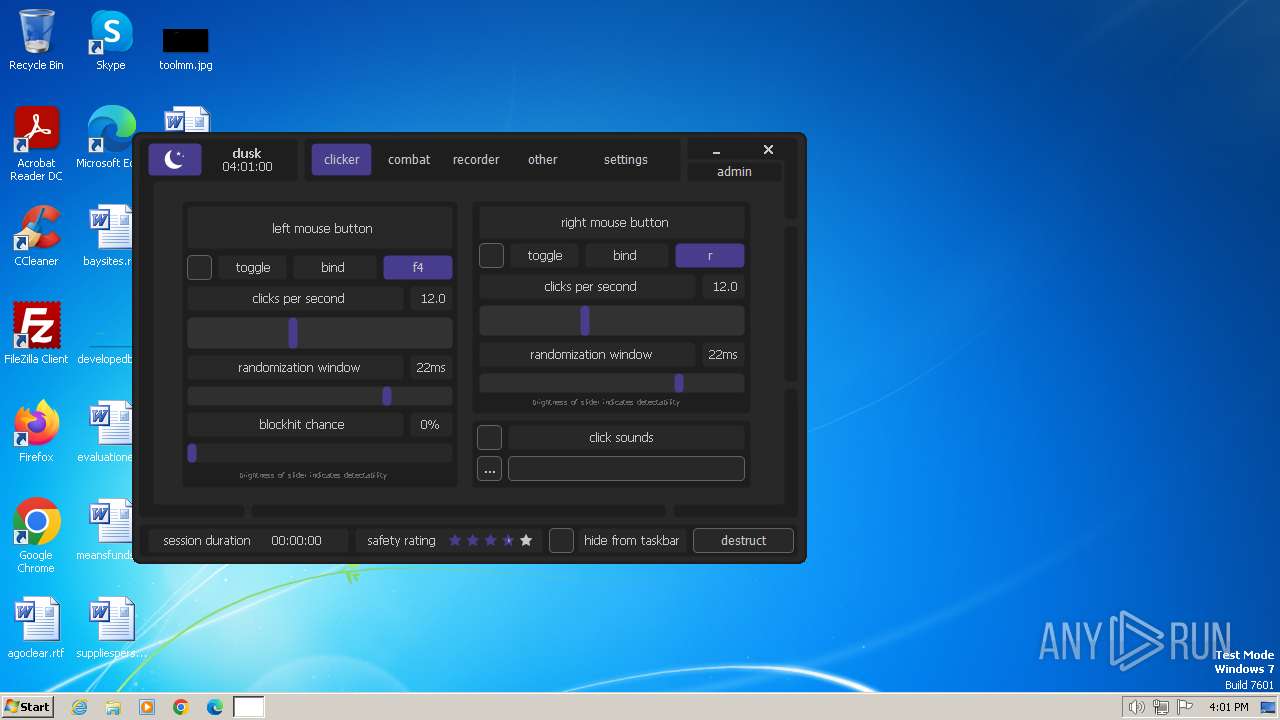Image resolution: width=1280 pixels, height=720 pixels.
Task: Change the f4 left mouse keybind
Action: [x=418, y=267]
